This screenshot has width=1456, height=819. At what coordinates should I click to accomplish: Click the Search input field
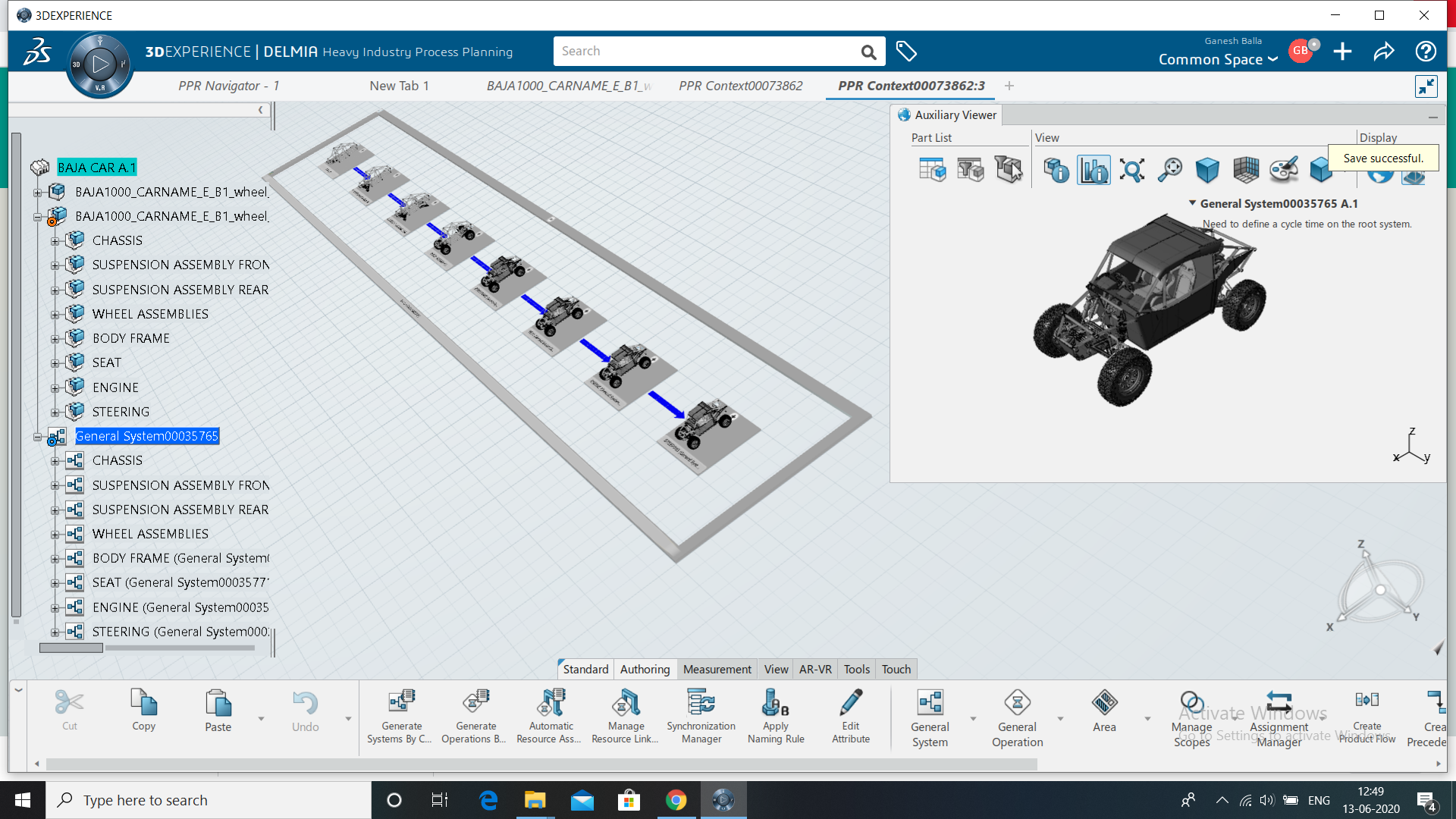tap(705, 52)
